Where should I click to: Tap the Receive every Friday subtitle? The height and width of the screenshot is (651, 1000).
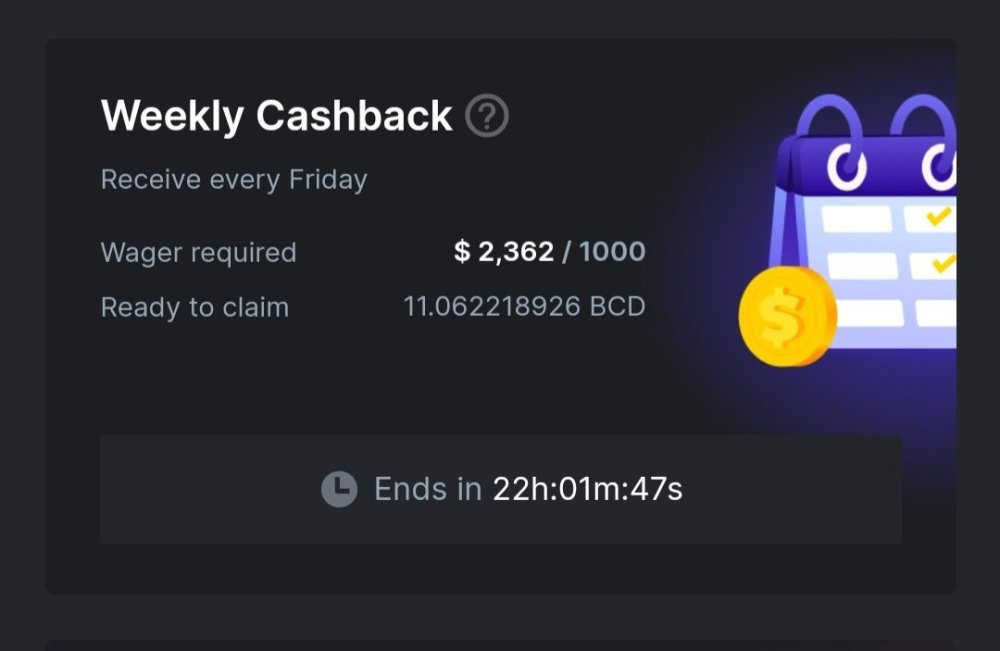pyautogui.click(x=234, y=180)
